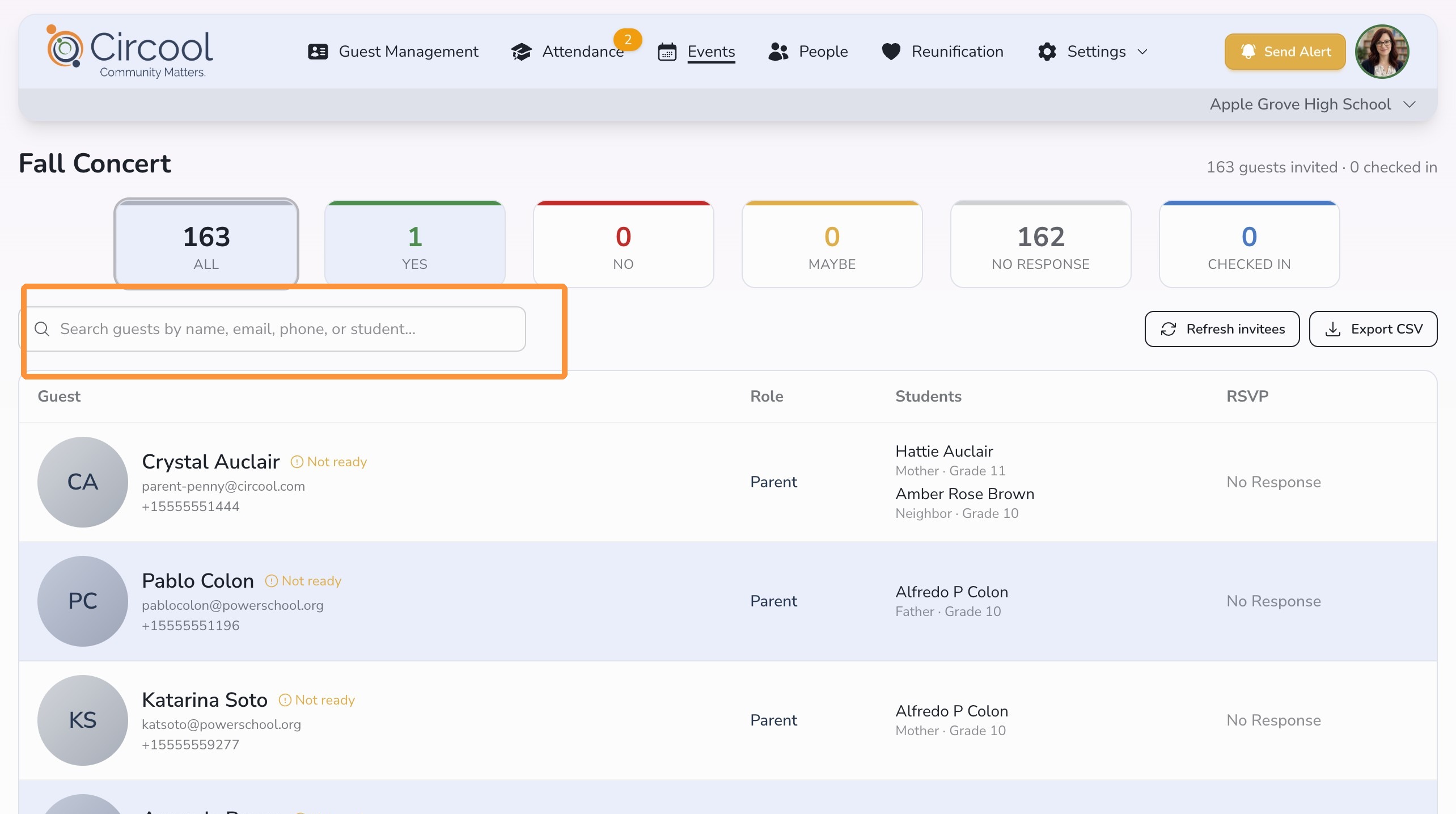This screenshot has width=1456, height=814.
Task: Select Alfredo P Colon in Katarina Soto's row
Action: click(x=951, y=711)
